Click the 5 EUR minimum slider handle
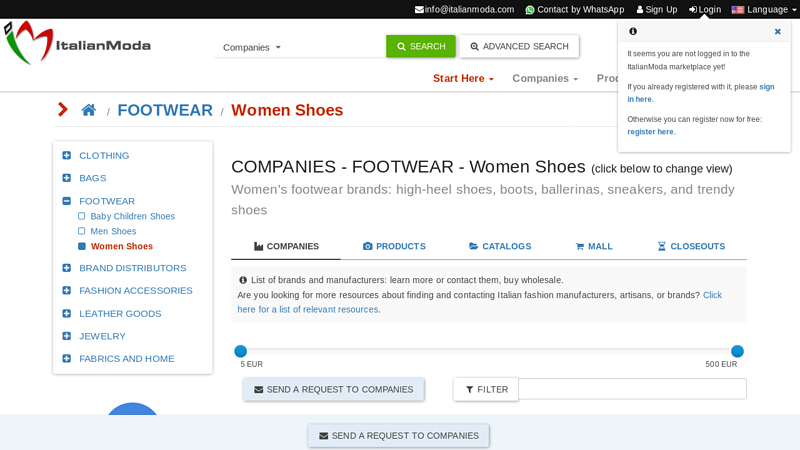The width and height of the screenshot is (800, 450). tap(240, 351)
